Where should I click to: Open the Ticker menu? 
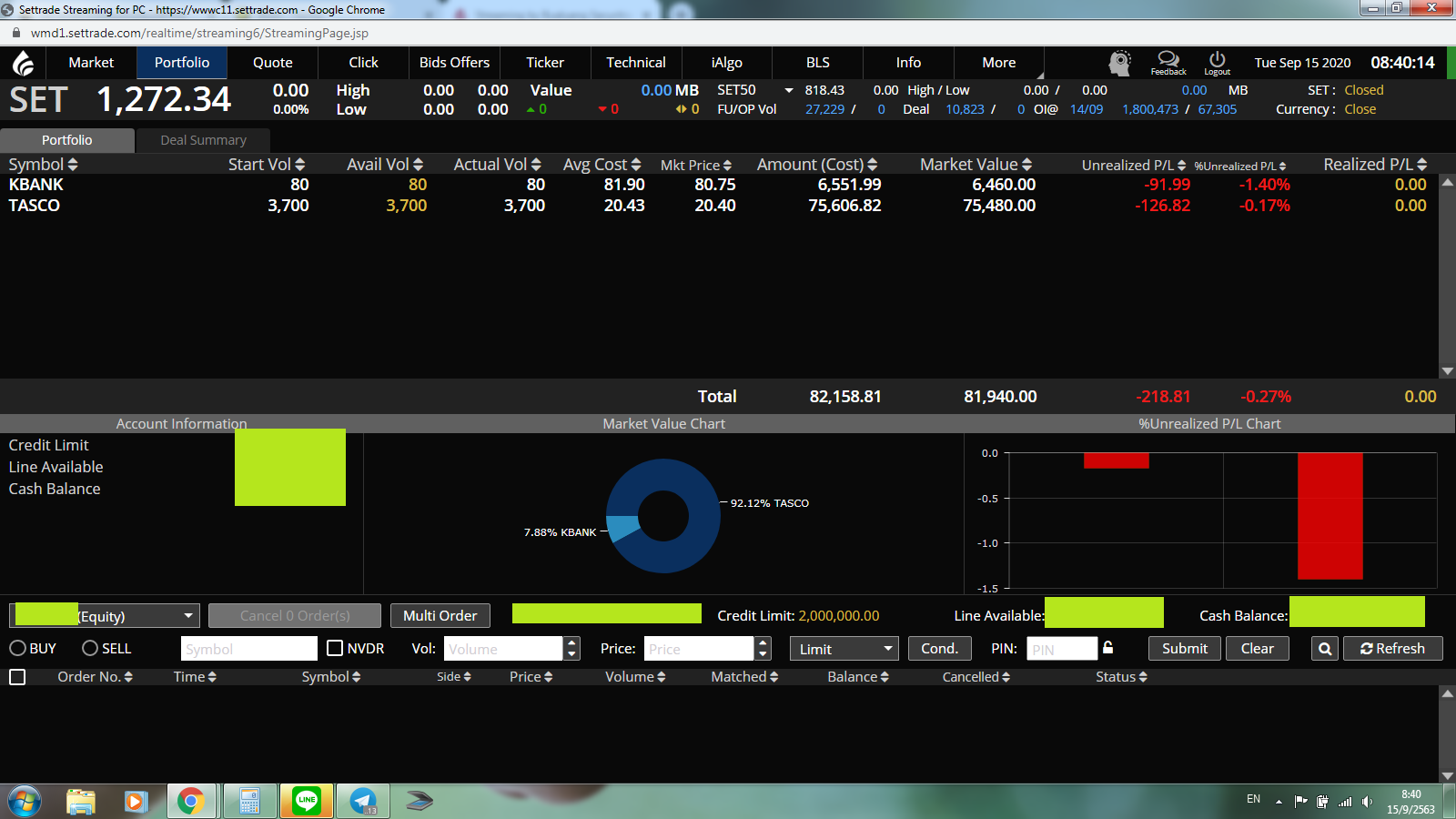(x=545, y=63)
